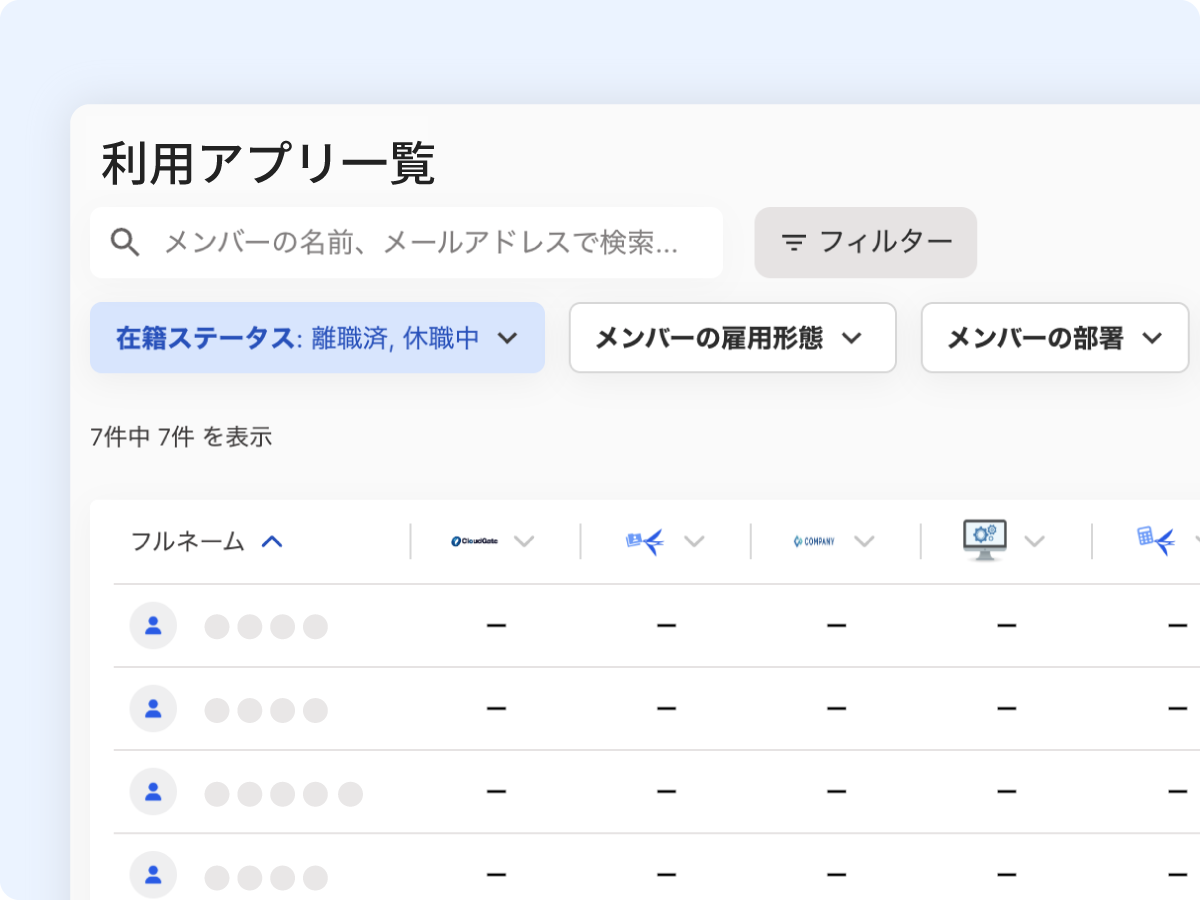Image resolution: width=1200 pixels, height=900 pixels.
Task: Expand the CloudGate column chevron
Action: pos(524,541)
